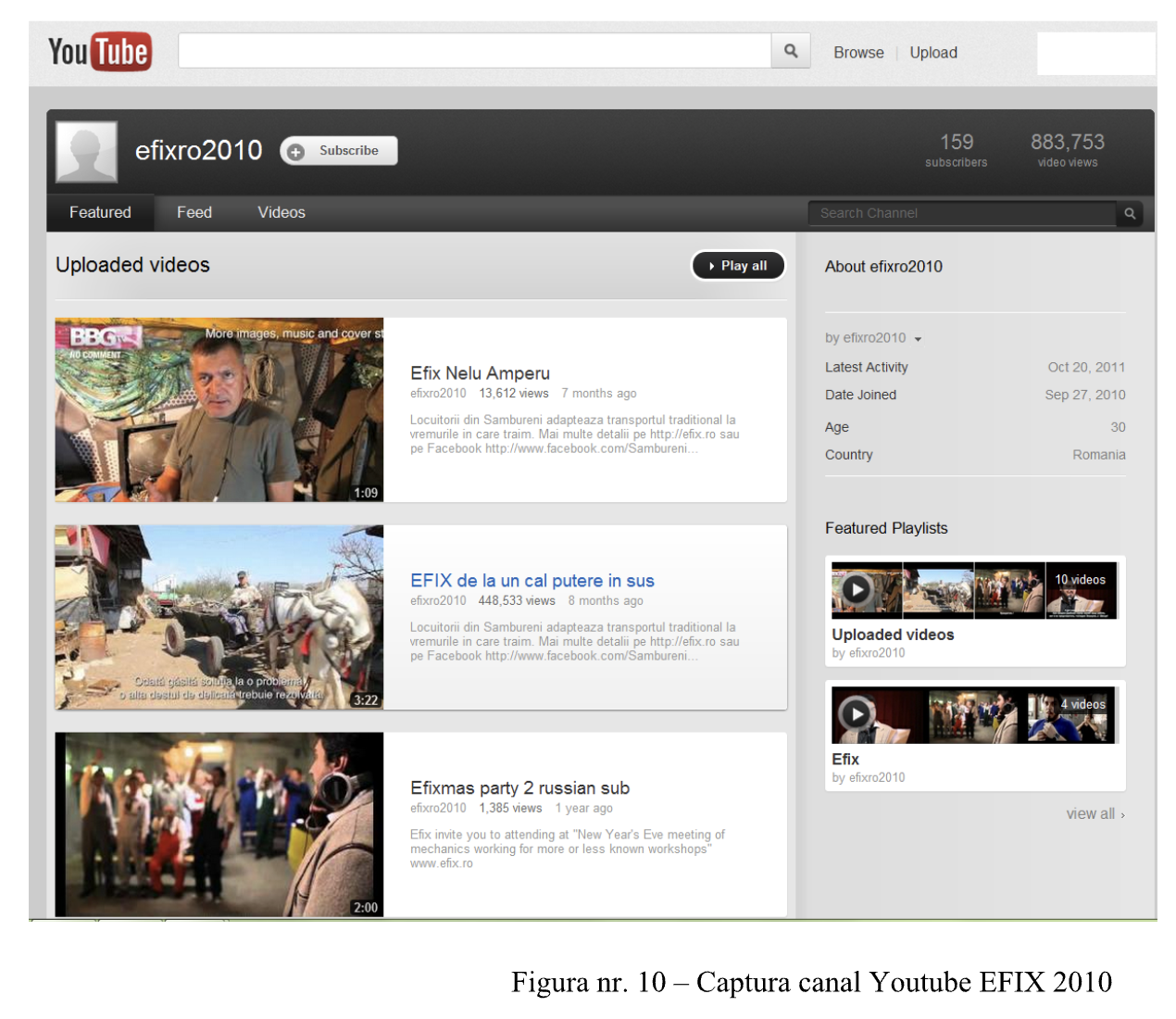Open 'EFIX de la un cal putere in sus'
Viewport: 1176px width, 1019px height.
coord(532,580)
